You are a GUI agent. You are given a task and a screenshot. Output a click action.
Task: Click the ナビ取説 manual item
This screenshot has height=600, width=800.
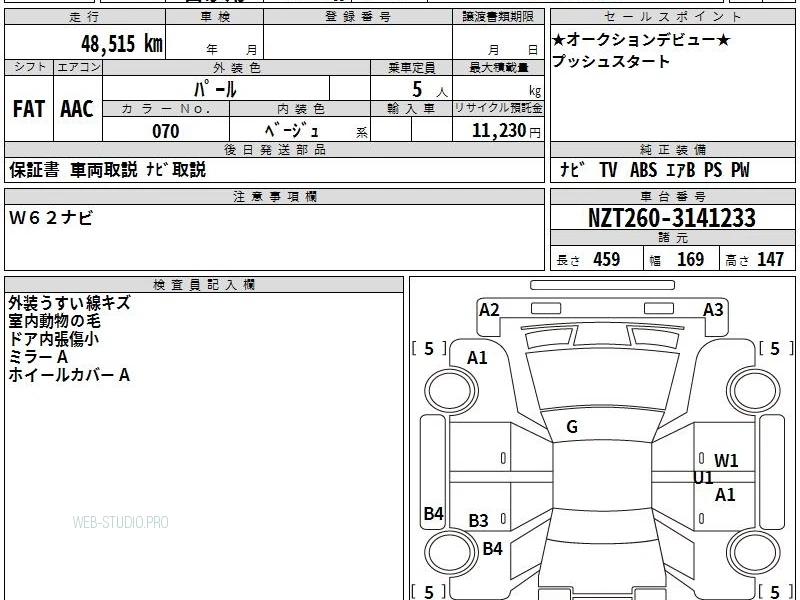tap(176, 169)
